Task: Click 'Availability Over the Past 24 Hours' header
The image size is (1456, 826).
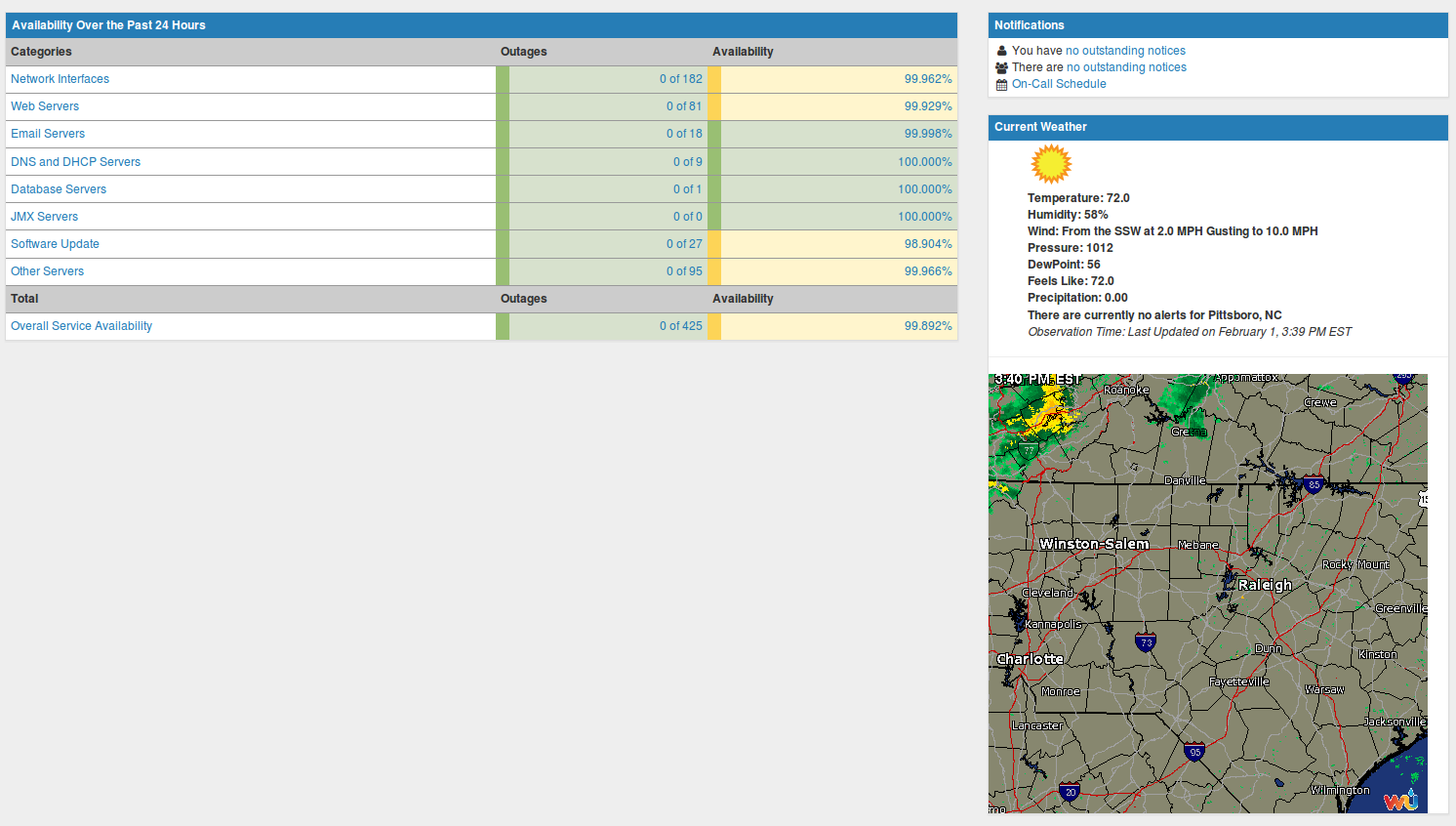Action: [481, 25]
